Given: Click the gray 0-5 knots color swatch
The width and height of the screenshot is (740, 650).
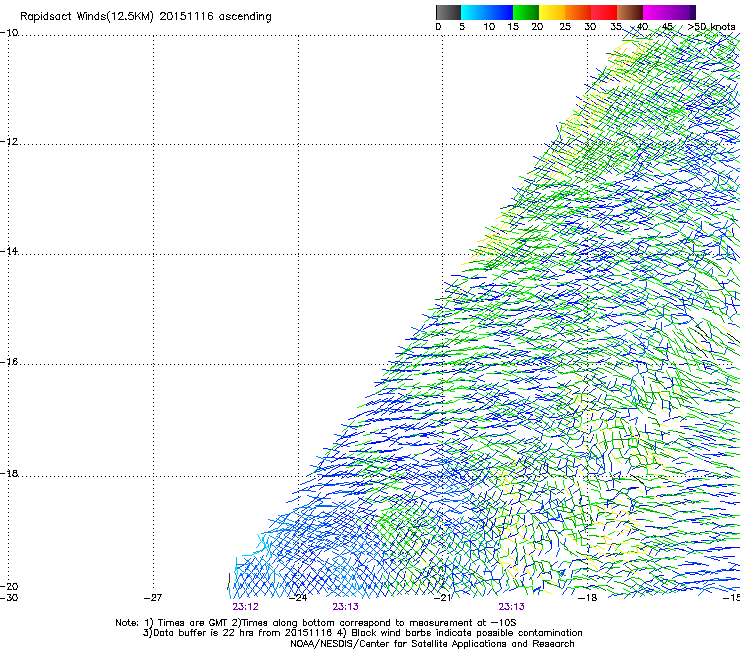Looking at the screenshot, I should point(448,12).
